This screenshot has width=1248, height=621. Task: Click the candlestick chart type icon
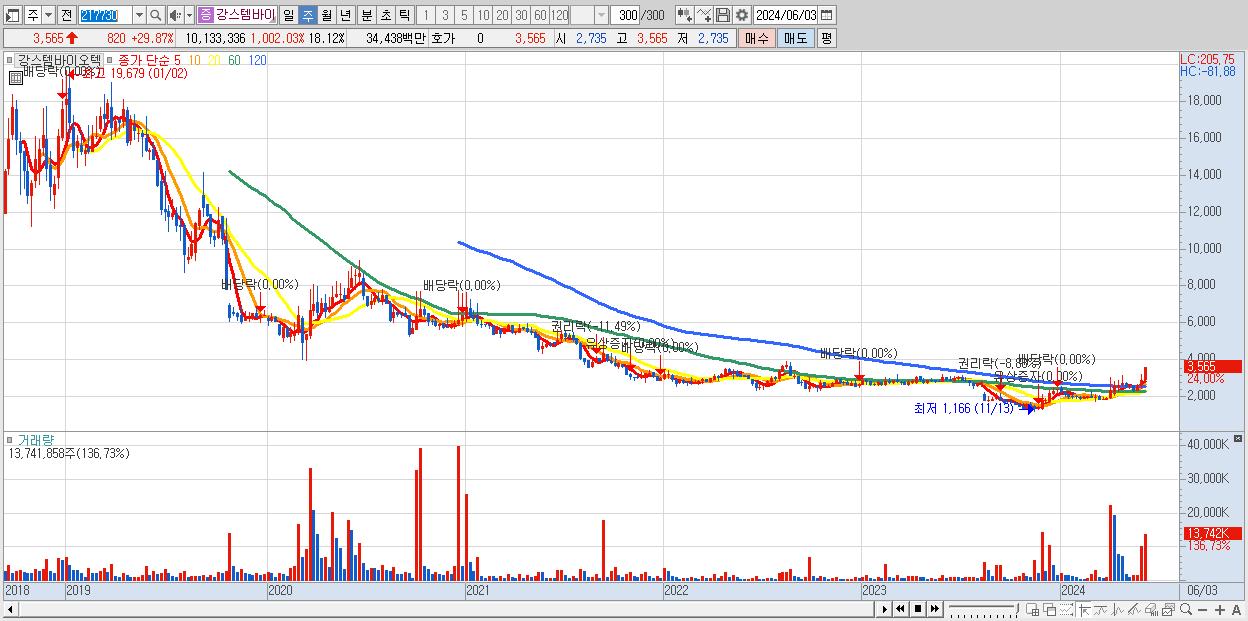(685, 15)
